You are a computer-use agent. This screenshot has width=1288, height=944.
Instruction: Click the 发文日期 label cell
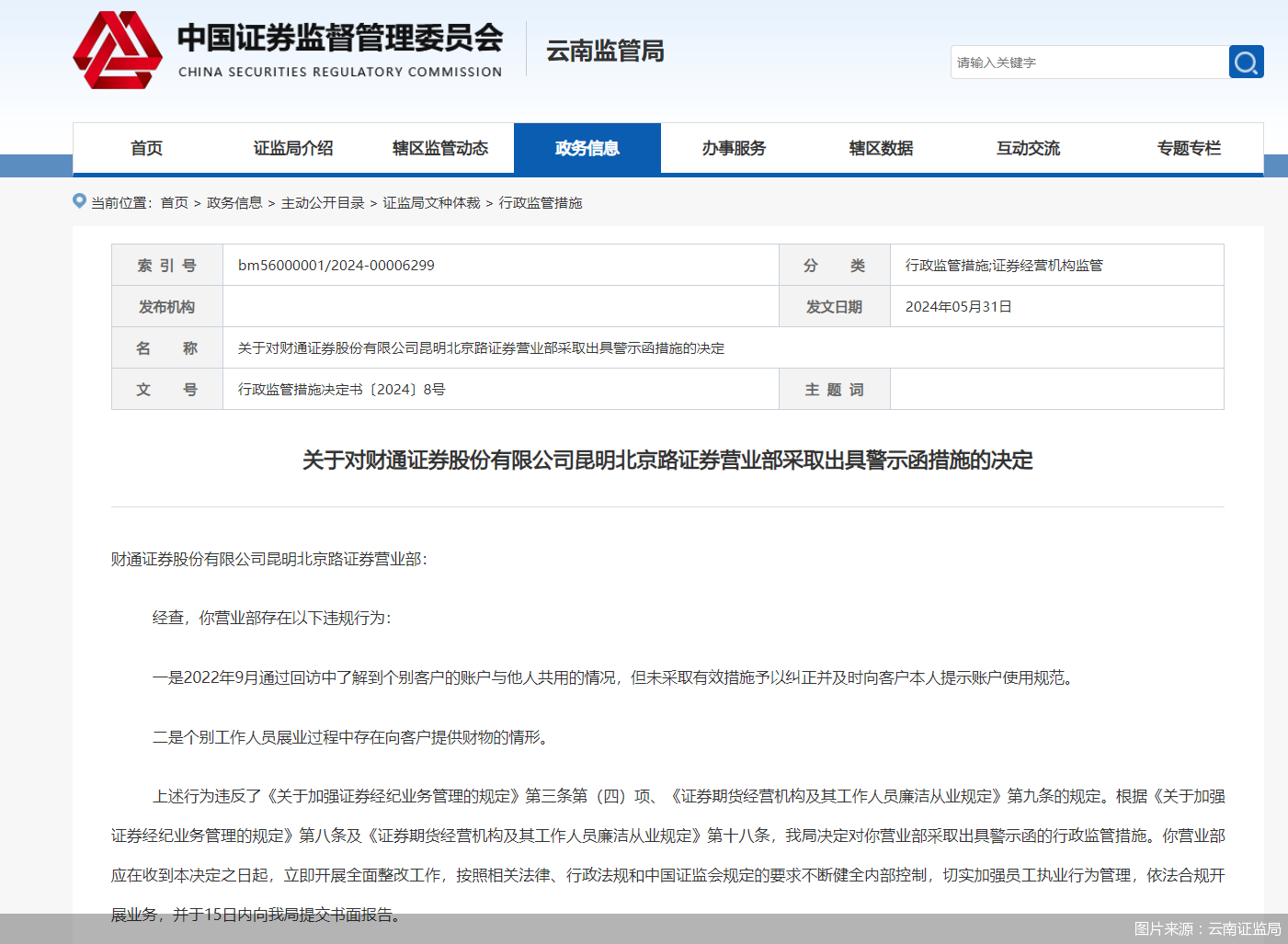tap(835, 306)
